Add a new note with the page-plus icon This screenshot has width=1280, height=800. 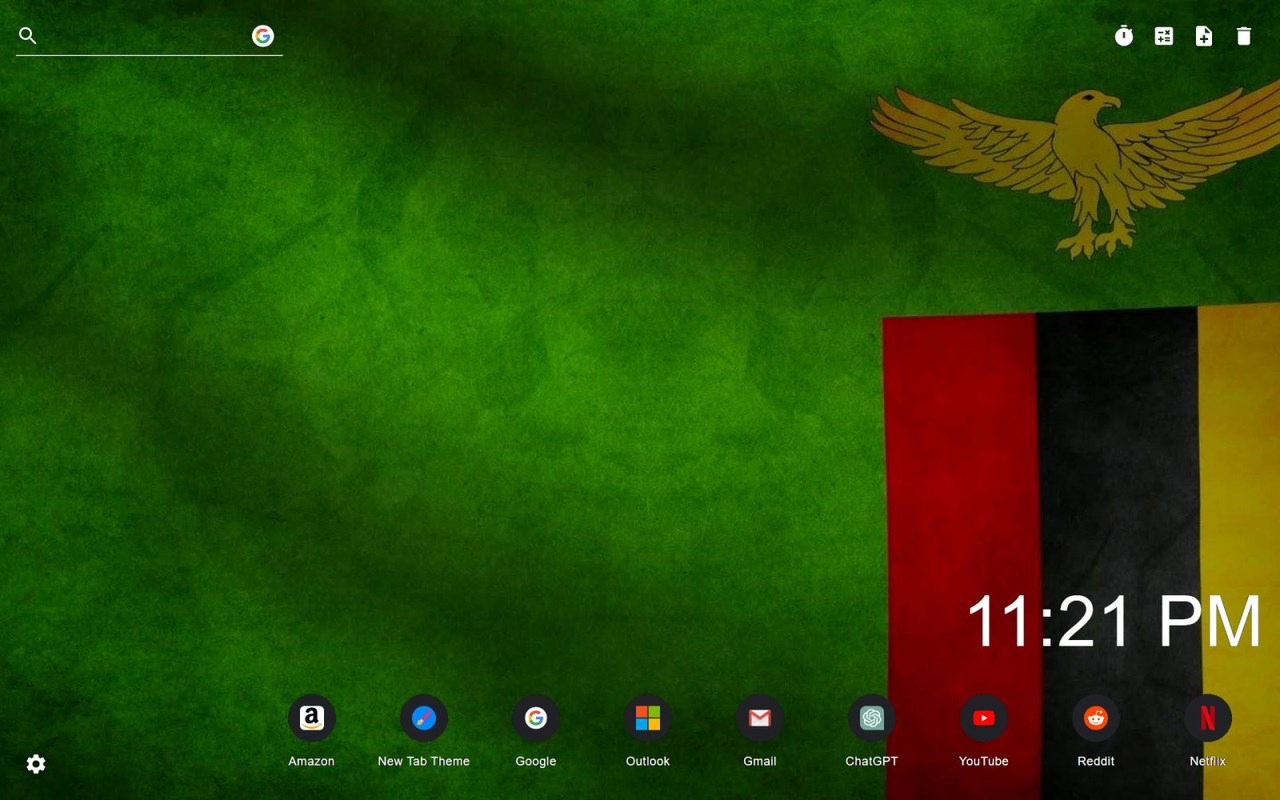[x=1204, y=36]
